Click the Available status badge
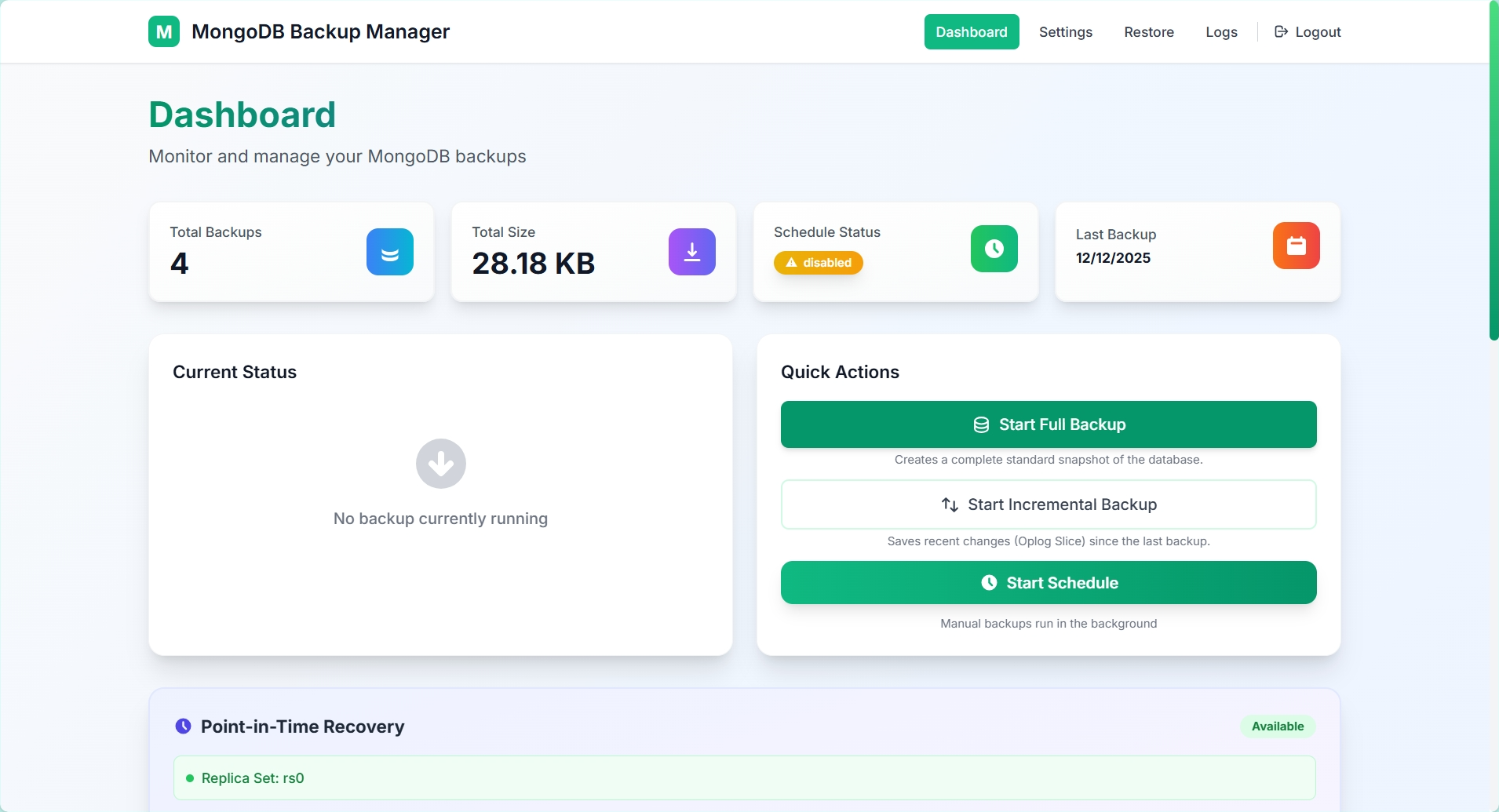The width and height of the screenshot is (1499, 812). [x=1276, y=726]
